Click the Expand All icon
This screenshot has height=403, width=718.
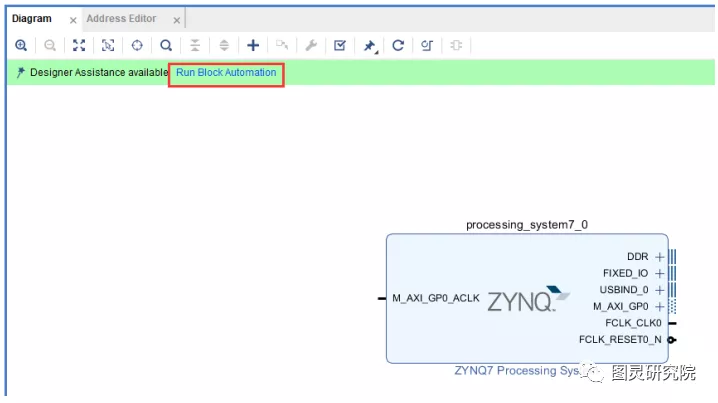[224, 45]
